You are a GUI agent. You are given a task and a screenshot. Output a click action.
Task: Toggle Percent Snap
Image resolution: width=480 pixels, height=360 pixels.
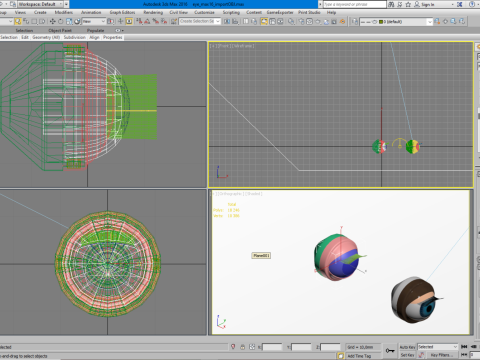coord(155,21)
